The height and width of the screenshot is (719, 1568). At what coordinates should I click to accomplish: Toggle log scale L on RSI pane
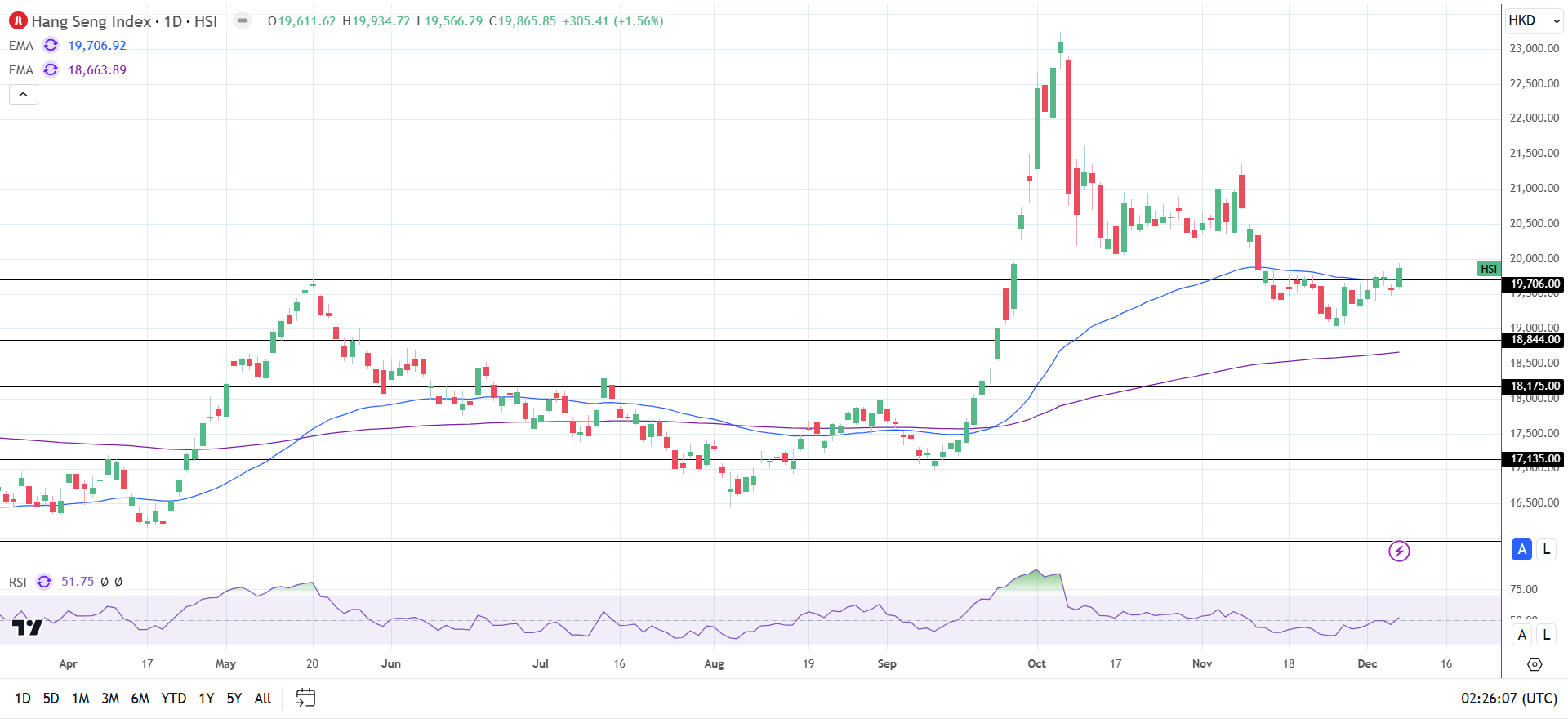pyautogui.click(x=1546, y=635)
